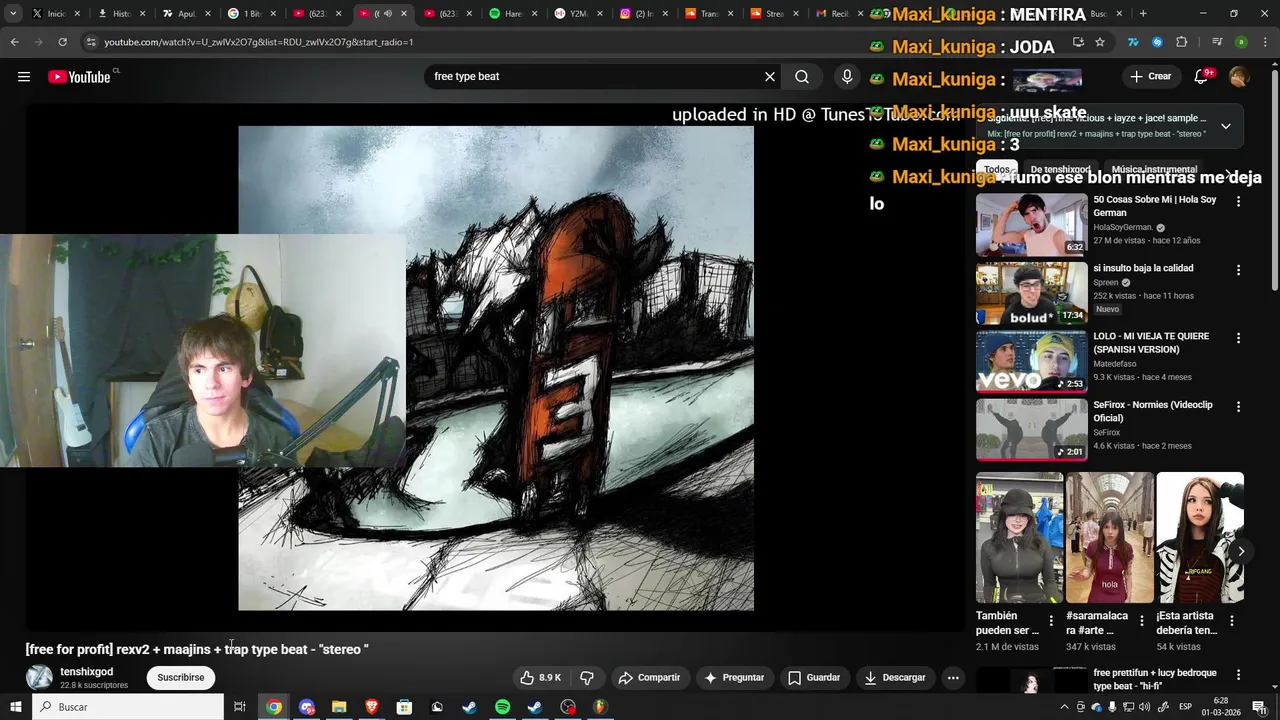Screen dimensions: 1280x720
Task: Click the Descargar download button
Action: click(x=895, y=678)
